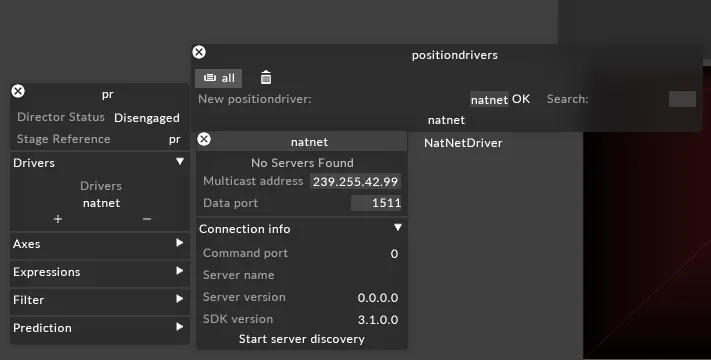711x360 pixels.
Task: Click the SDK version 3.1.0.0 value
Action: (x=378, y=320)
